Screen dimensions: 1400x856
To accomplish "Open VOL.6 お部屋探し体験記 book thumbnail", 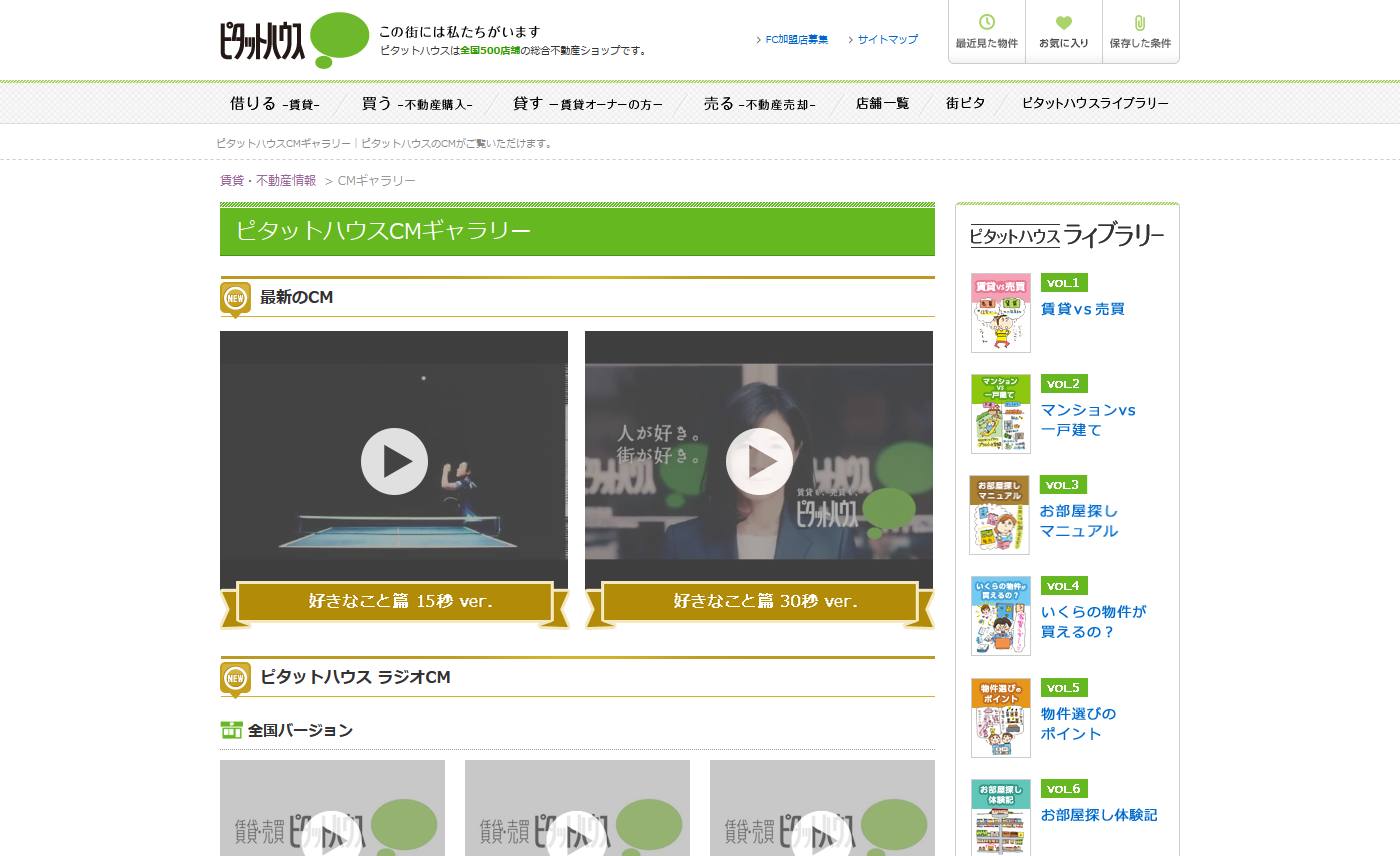I will [x=1001, y=817].
